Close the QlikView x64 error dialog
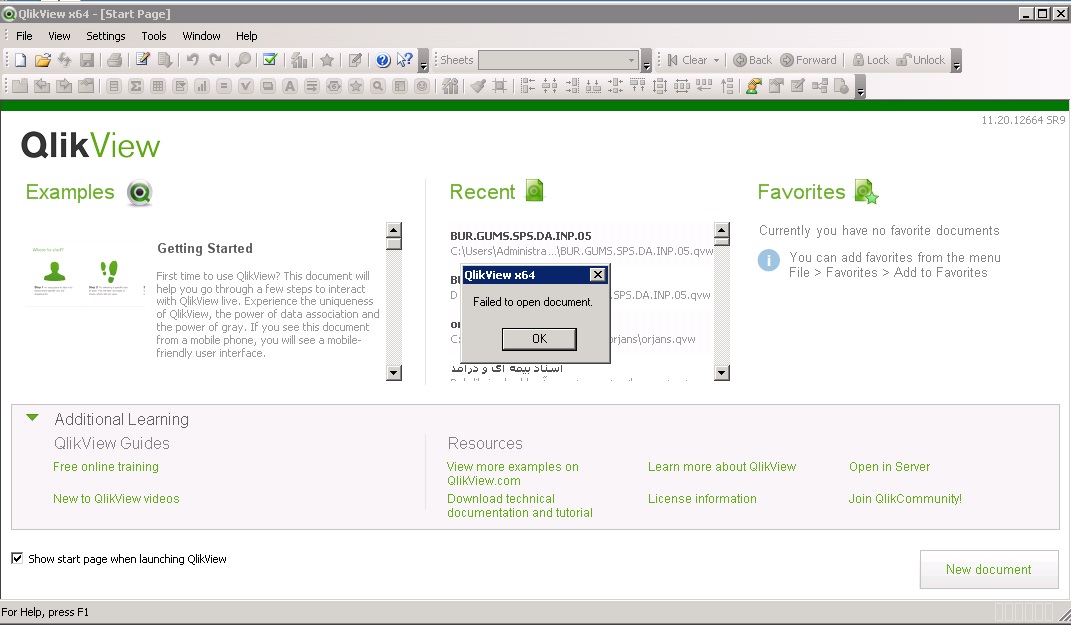Viewport: 1071px width, 625px height. pos(598,275)
